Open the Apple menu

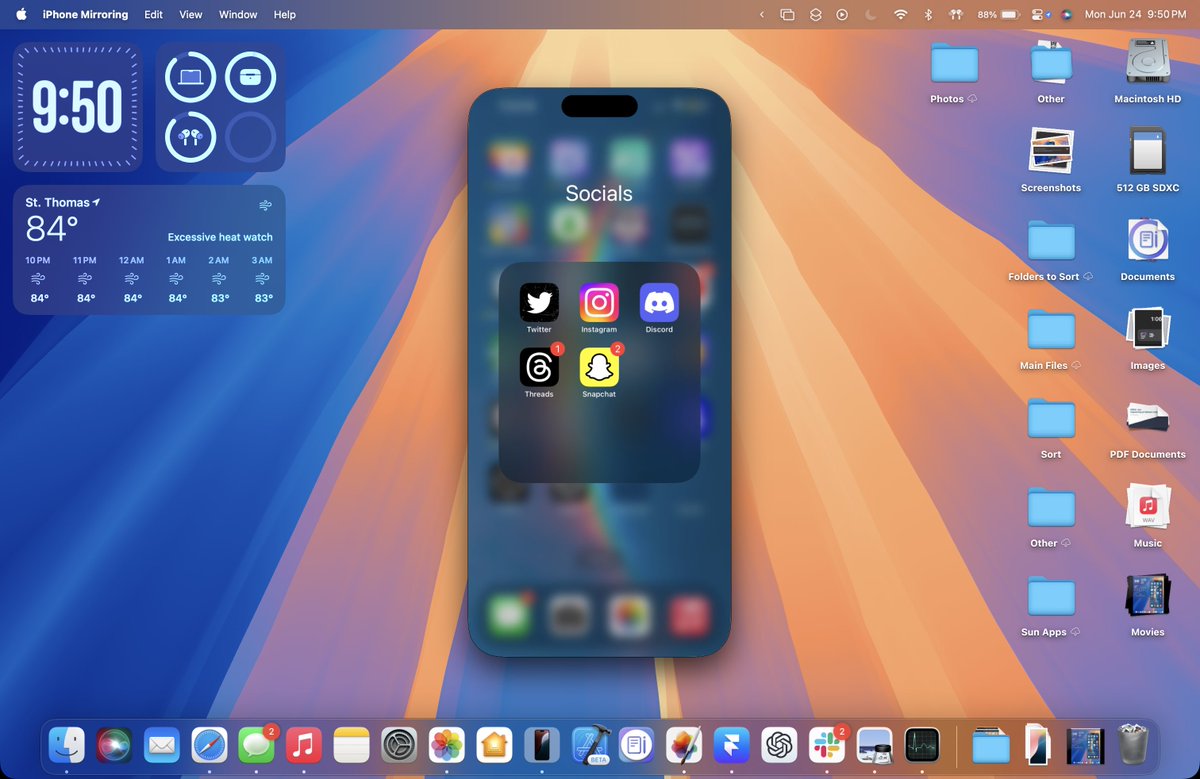pyautogui.click(x=20, y=14)
